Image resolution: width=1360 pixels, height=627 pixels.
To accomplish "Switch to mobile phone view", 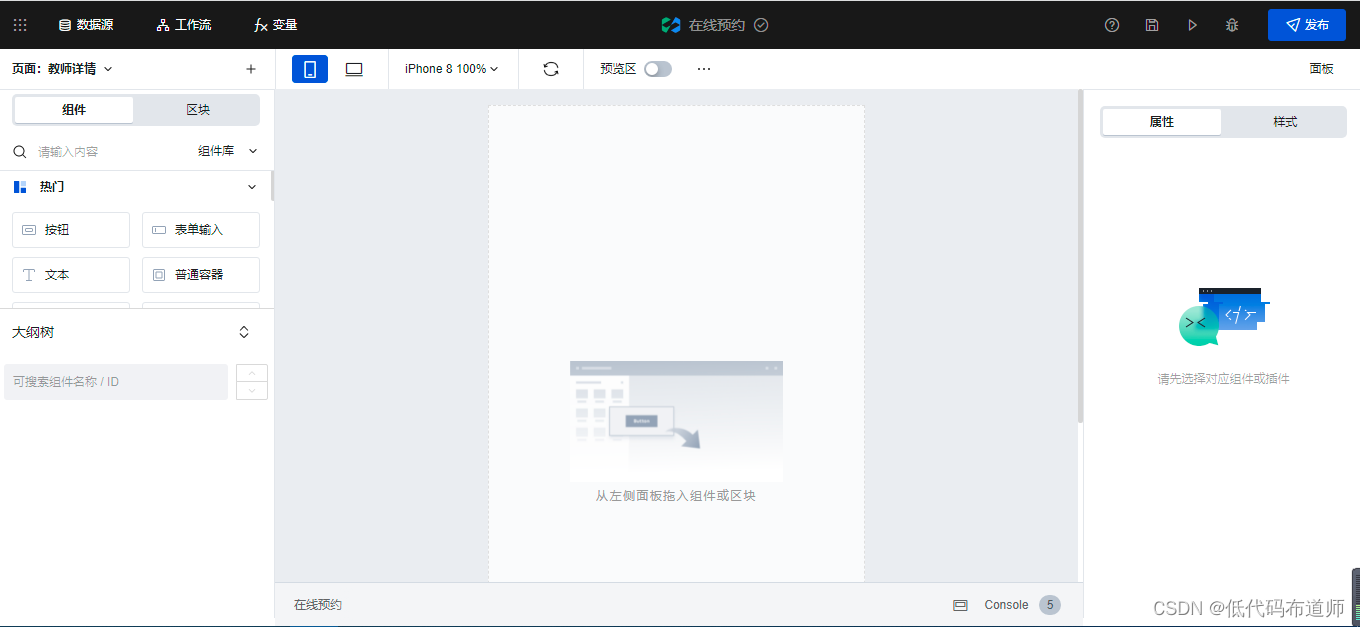I will pyautogui.click(x=310, y=69).
